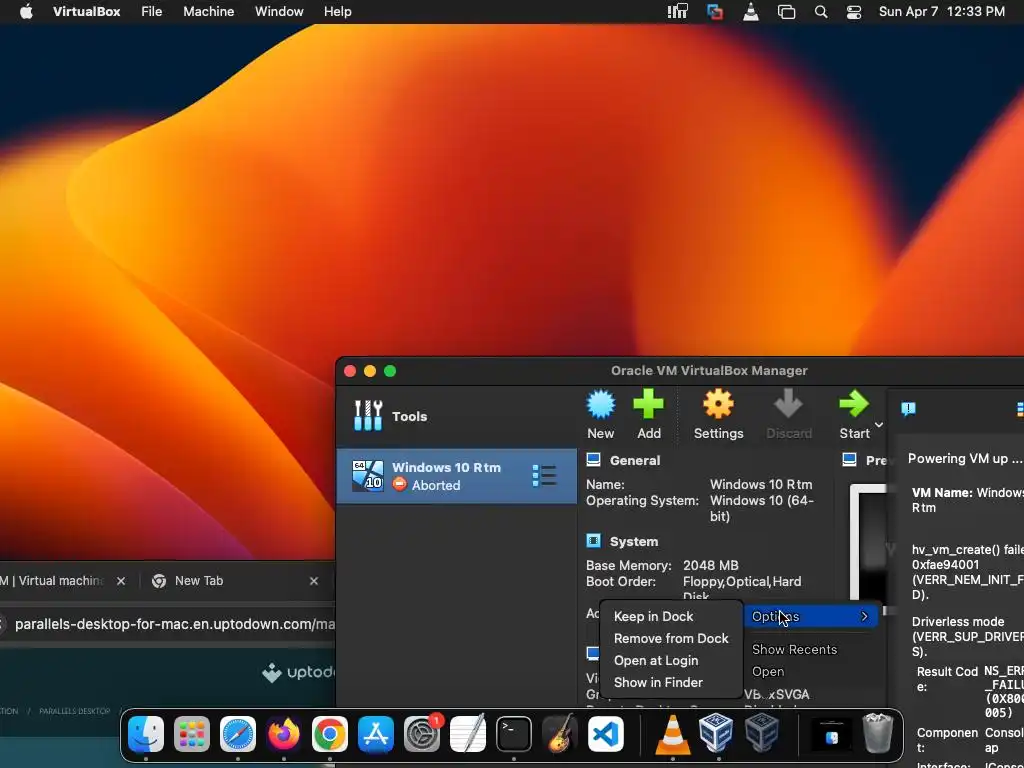Choose Remove from Dock

tap(671, 639)
